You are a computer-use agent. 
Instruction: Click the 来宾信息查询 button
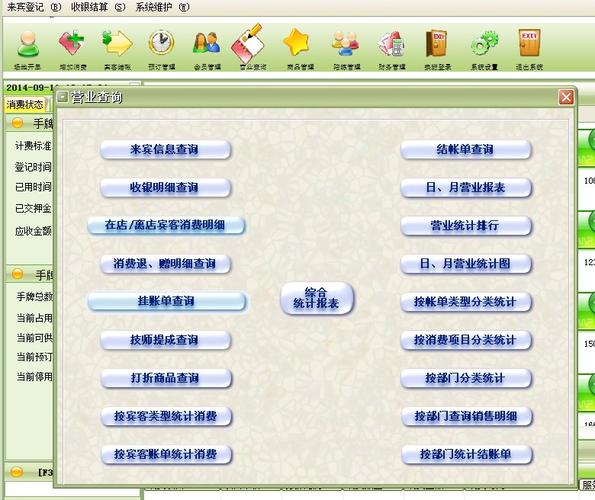(x=165, y=150)
